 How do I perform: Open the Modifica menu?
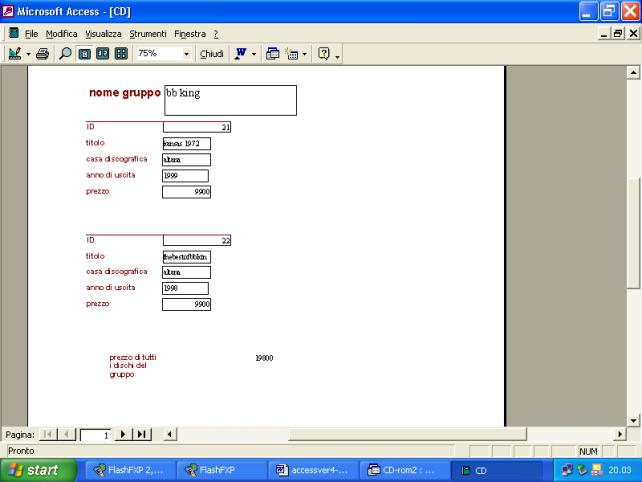click(61, 34)
